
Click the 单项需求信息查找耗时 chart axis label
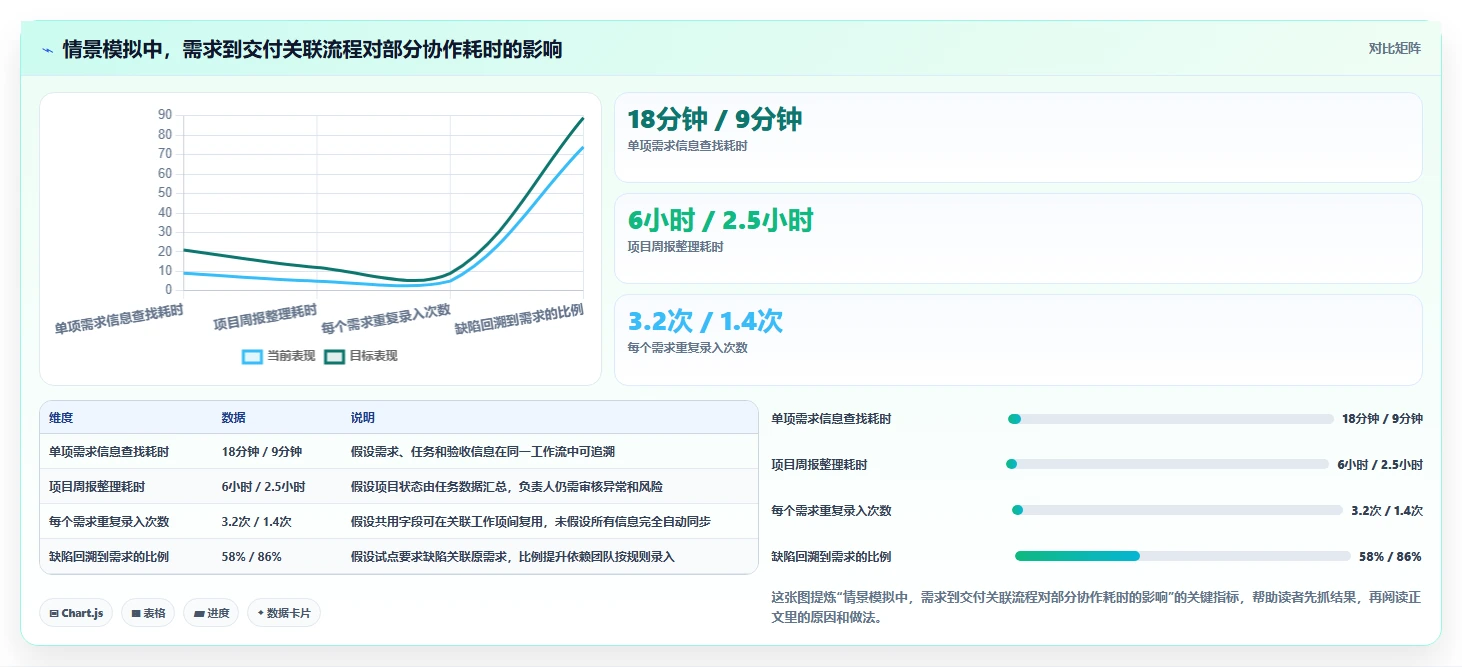tap(119, 319)
